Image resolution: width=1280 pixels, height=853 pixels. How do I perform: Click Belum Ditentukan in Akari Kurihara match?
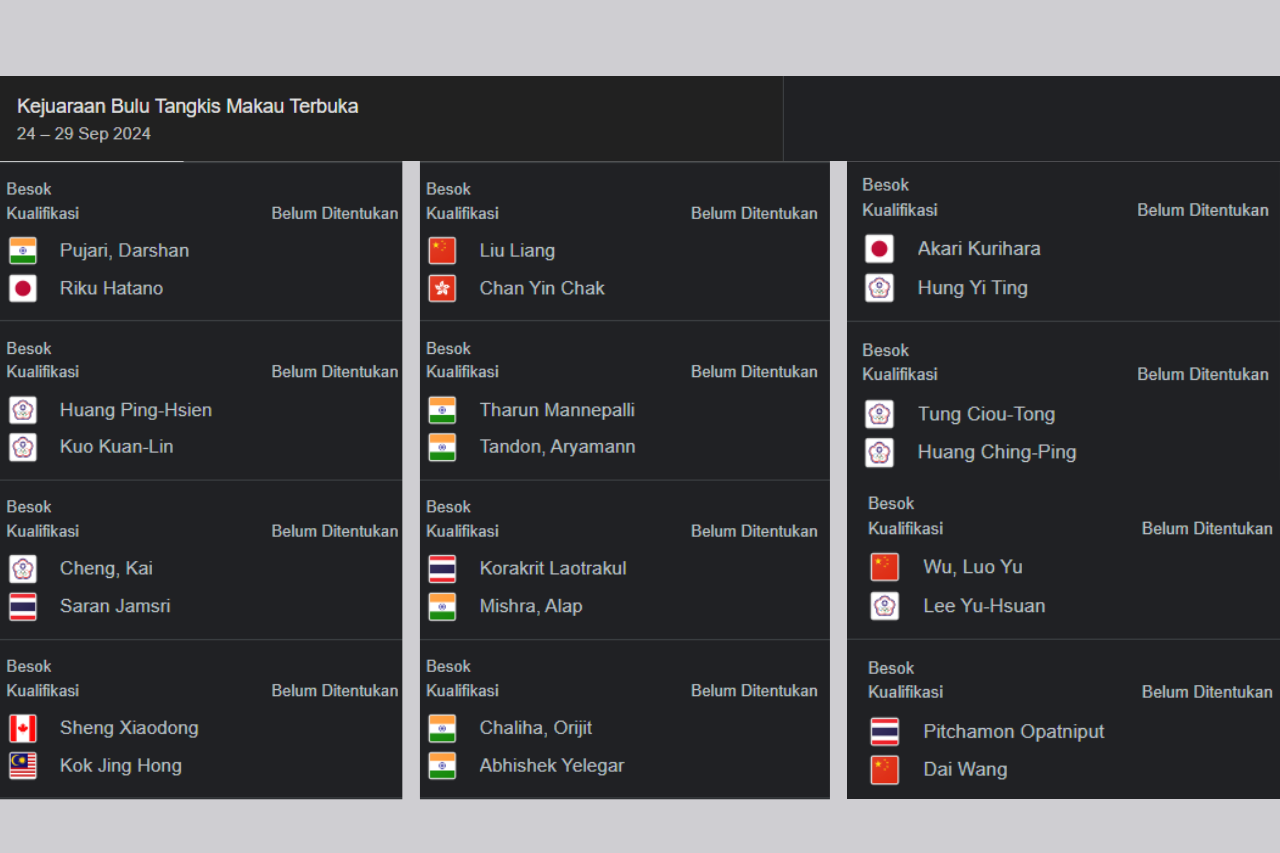(1203, 210)
